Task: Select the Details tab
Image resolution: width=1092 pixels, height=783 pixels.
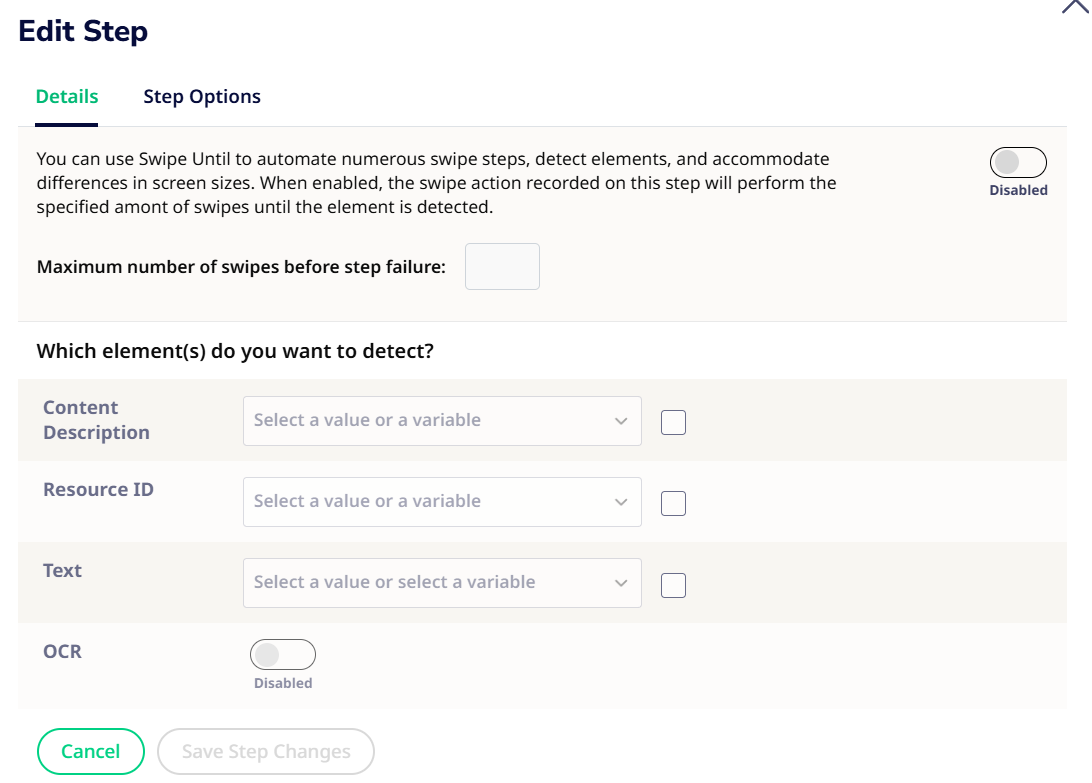Action: (x=67, y=96)
